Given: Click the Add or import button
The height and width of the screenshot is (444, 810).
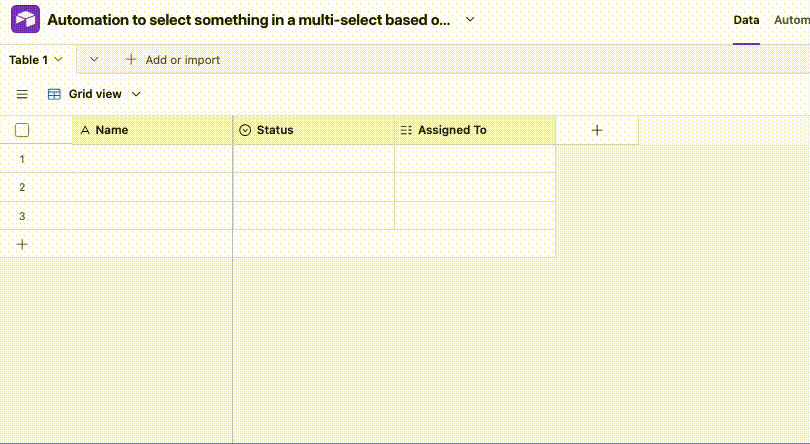Looking at the screenshot, I should tap(173, 60).
